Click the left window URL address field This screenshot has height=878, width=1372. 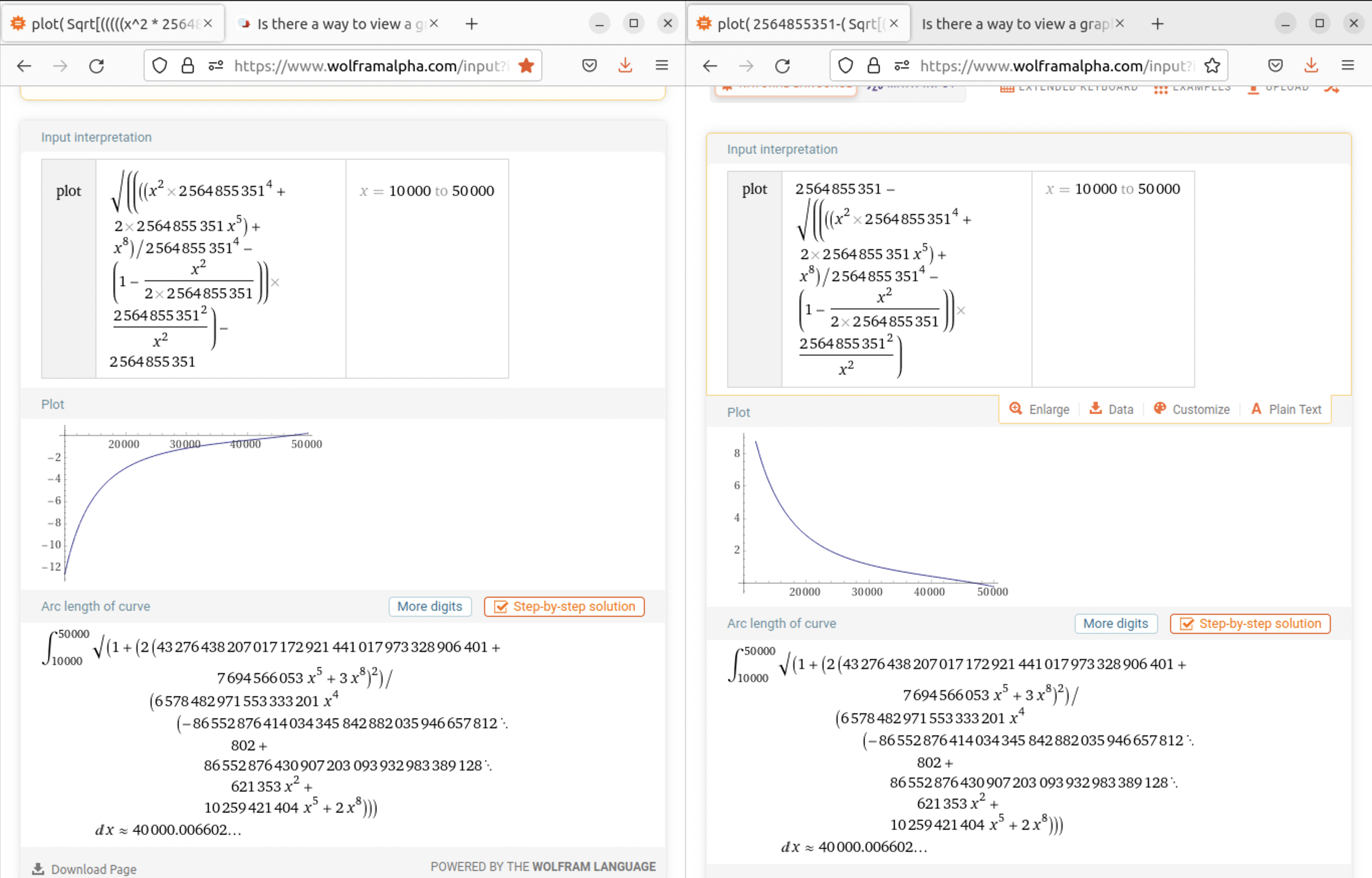[x=371, y=66]
